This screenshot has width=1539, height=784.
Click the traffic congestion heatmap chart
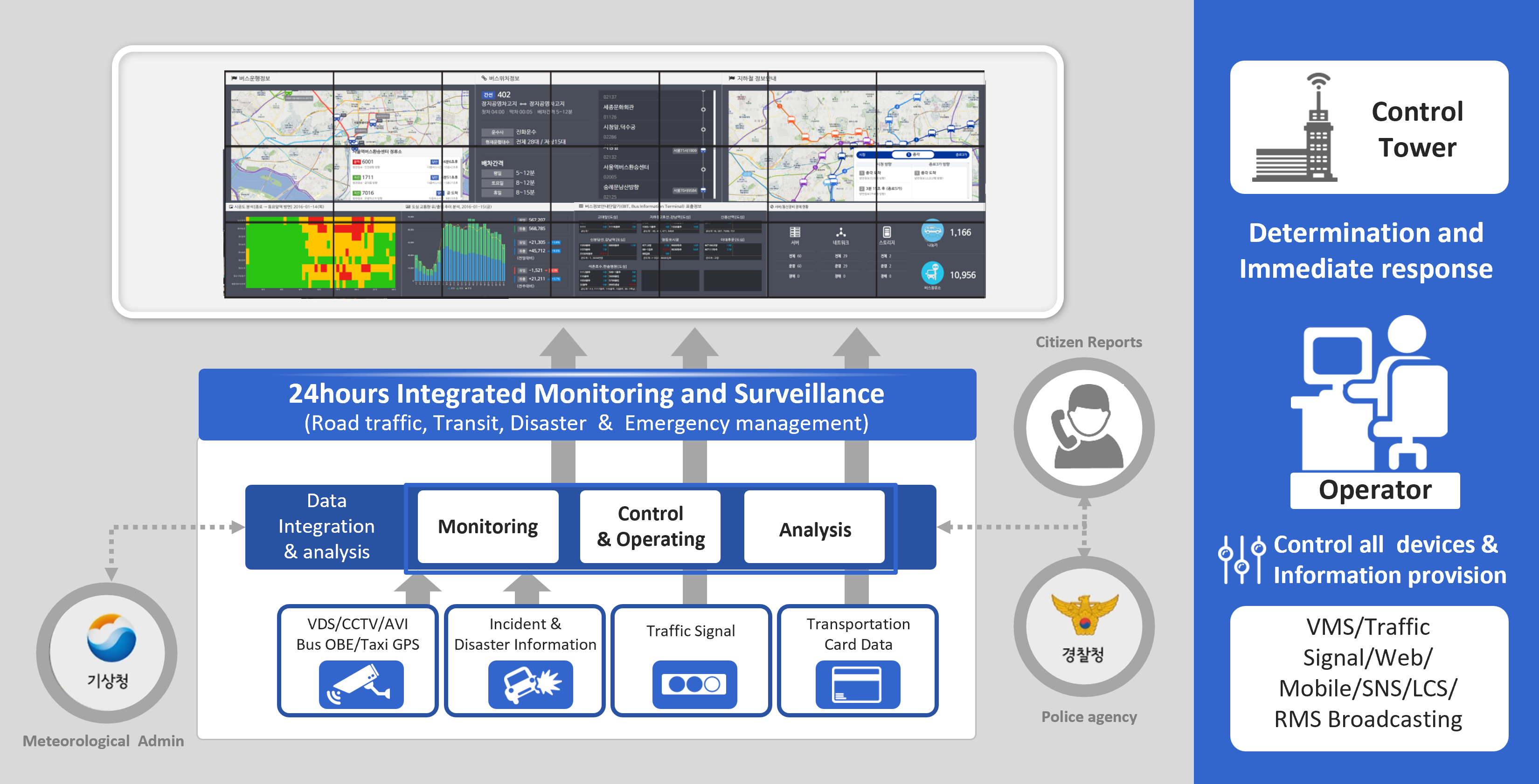tap(319, 252)
